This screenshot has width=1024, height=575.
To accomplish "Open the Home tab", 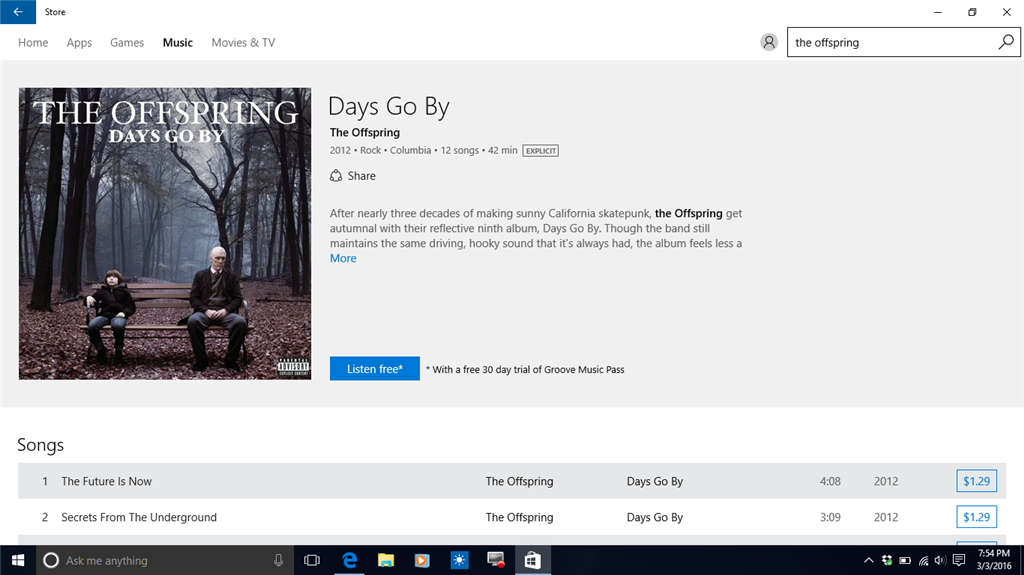I will (x=33, y=42).
